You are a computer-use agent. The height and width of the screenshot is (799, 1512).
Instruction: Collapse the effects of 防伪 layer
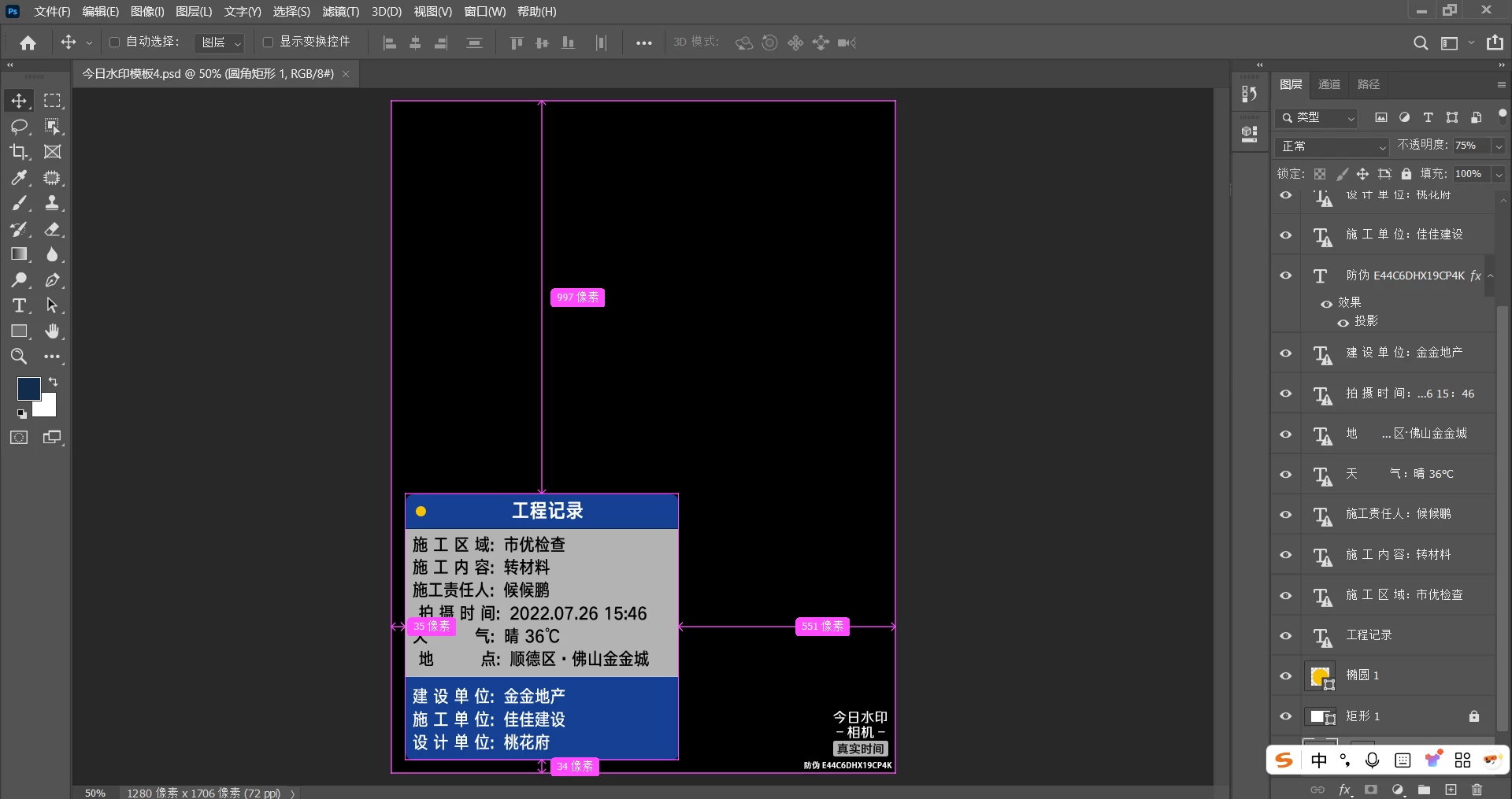click(x=1490, y=276)
